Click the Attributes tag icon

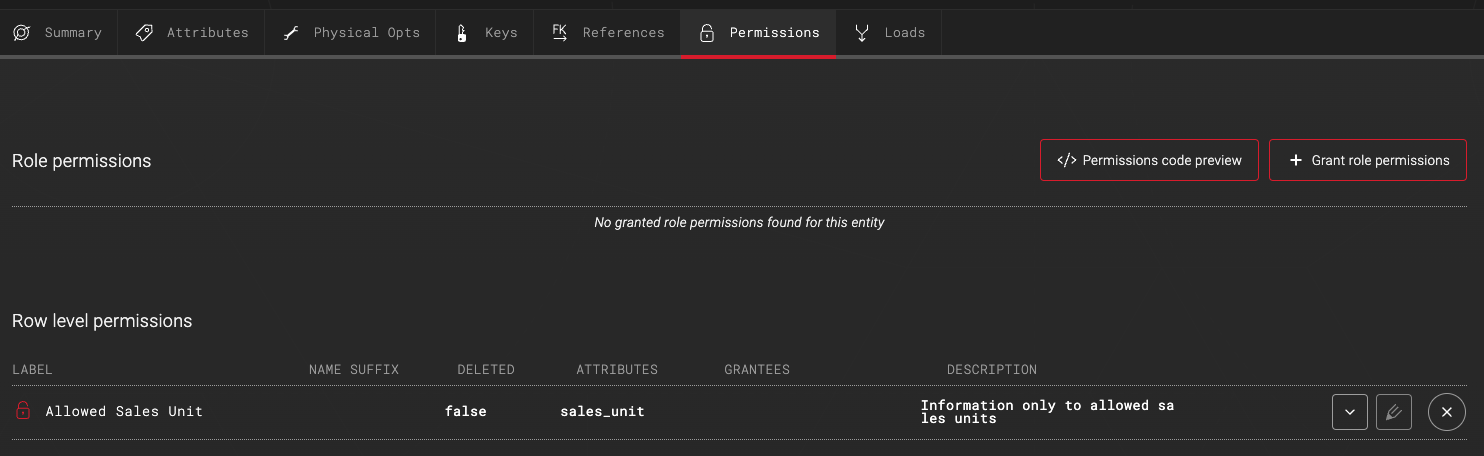coord(144,33)
